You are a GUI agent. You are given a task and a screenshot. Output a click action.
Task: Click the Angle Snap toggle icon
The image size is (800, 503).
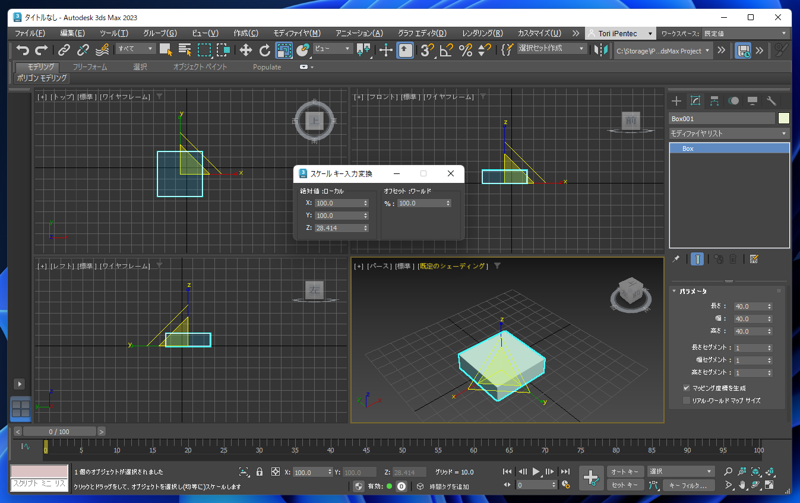[446, 50]
